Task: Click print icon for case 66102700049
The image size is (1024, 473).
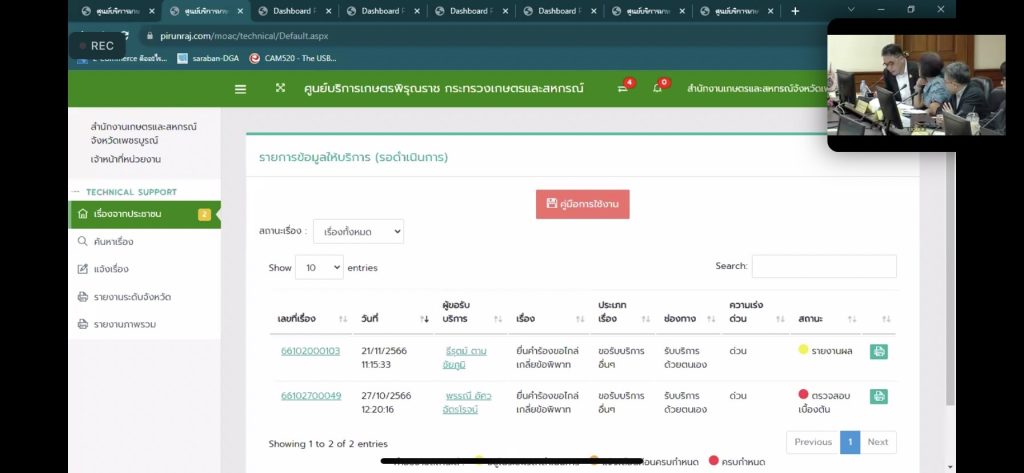Action: click(x=878, y=396)
